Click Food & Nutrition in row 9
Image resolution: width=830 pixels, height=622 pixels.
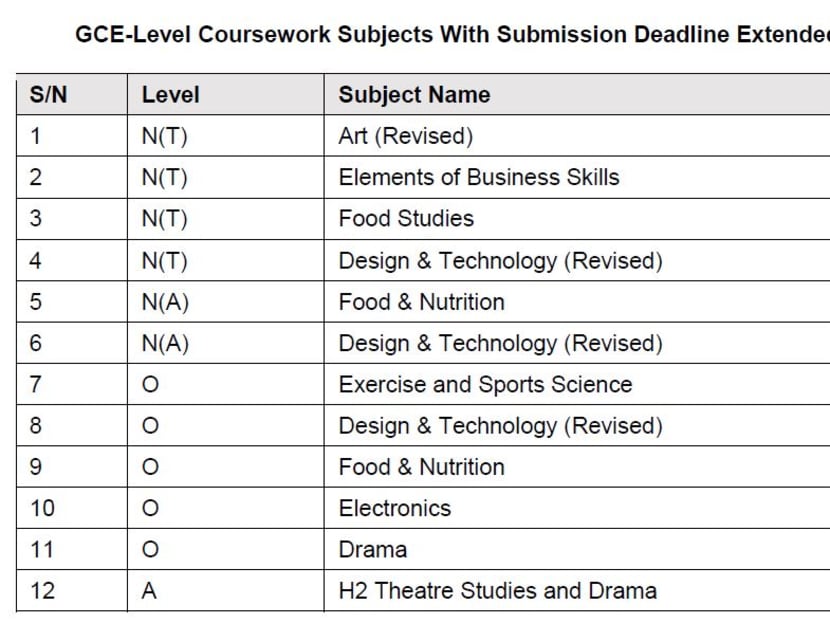[421, 467]
